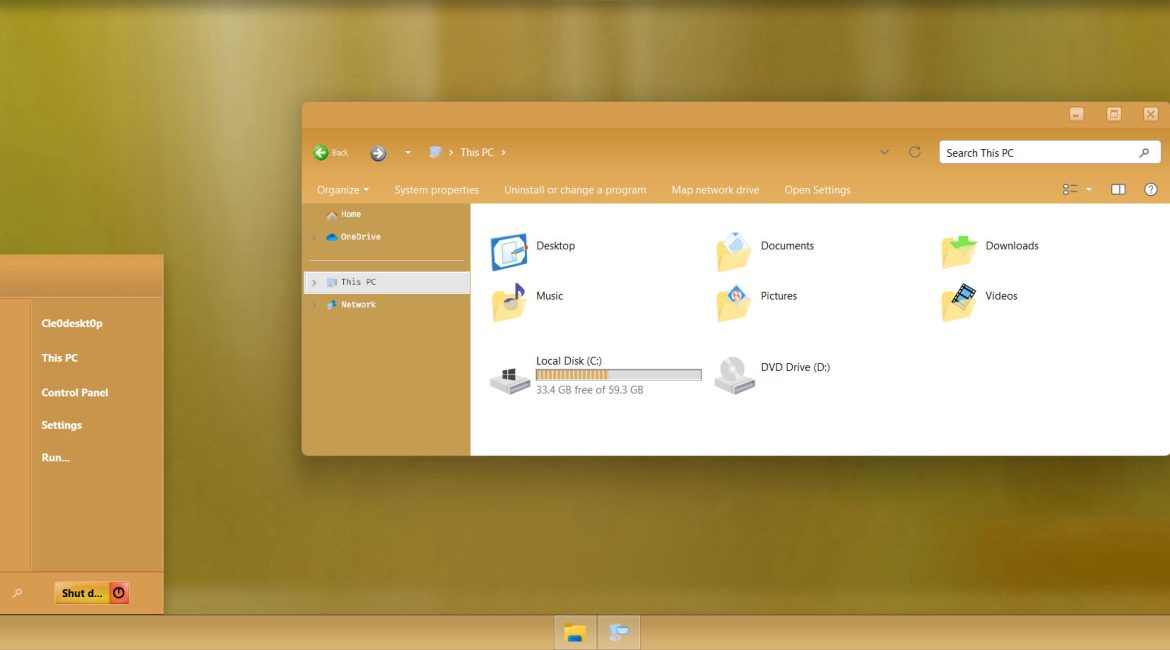The height and width of the screenshot is (650, 1170).
Task: Click the Shut down button
Action: point(82,593)
